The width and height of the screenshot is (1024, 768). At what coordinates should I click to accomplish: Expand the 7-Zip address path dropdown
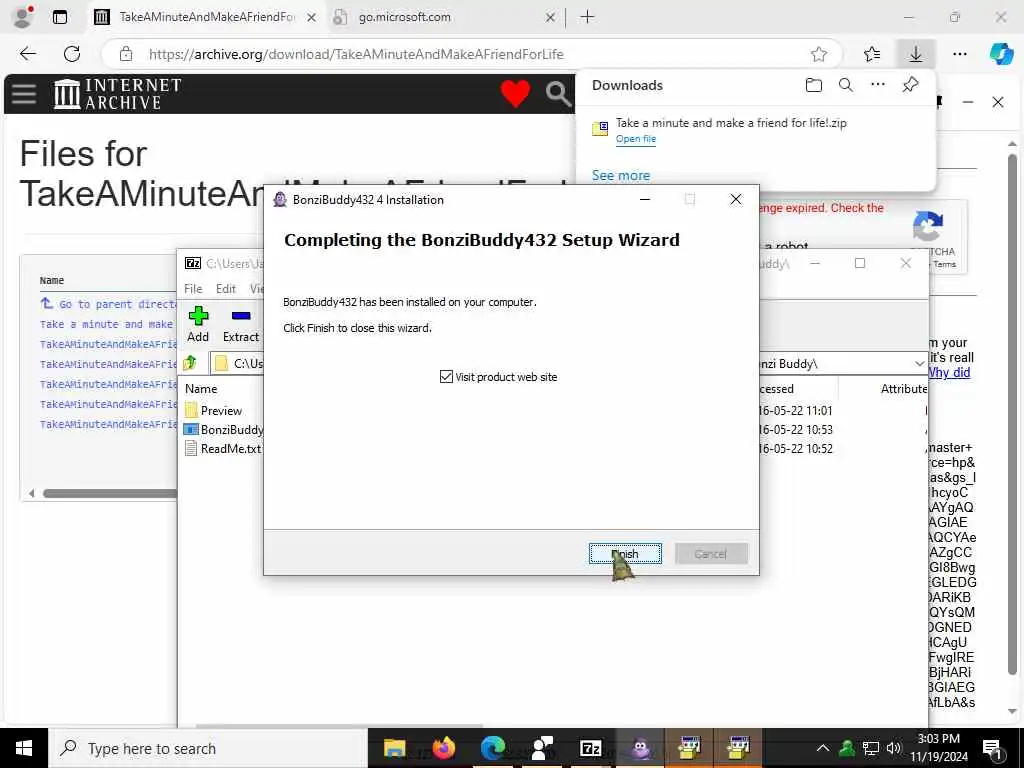point(919,364)
